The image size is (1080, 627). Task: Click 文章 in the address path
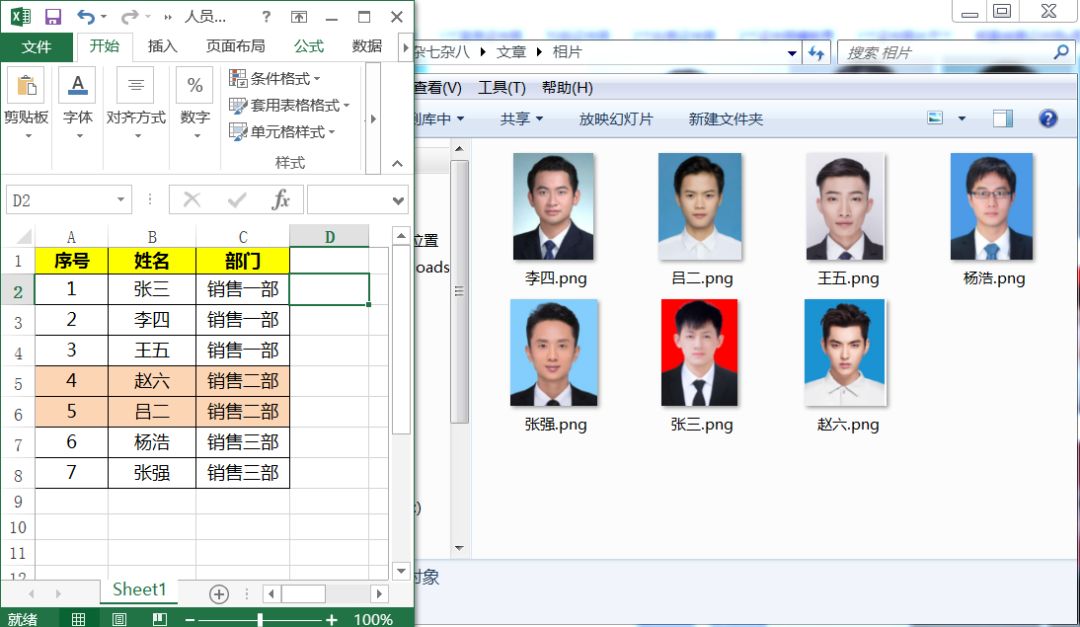(511, 52)
